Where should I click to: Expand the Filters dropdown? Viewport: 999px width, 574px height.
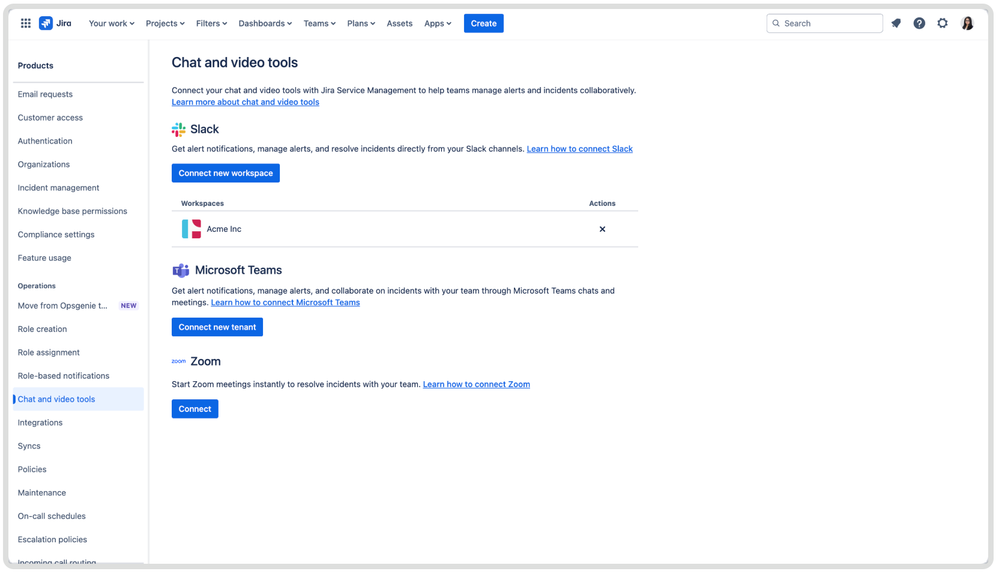coord(212,24)
